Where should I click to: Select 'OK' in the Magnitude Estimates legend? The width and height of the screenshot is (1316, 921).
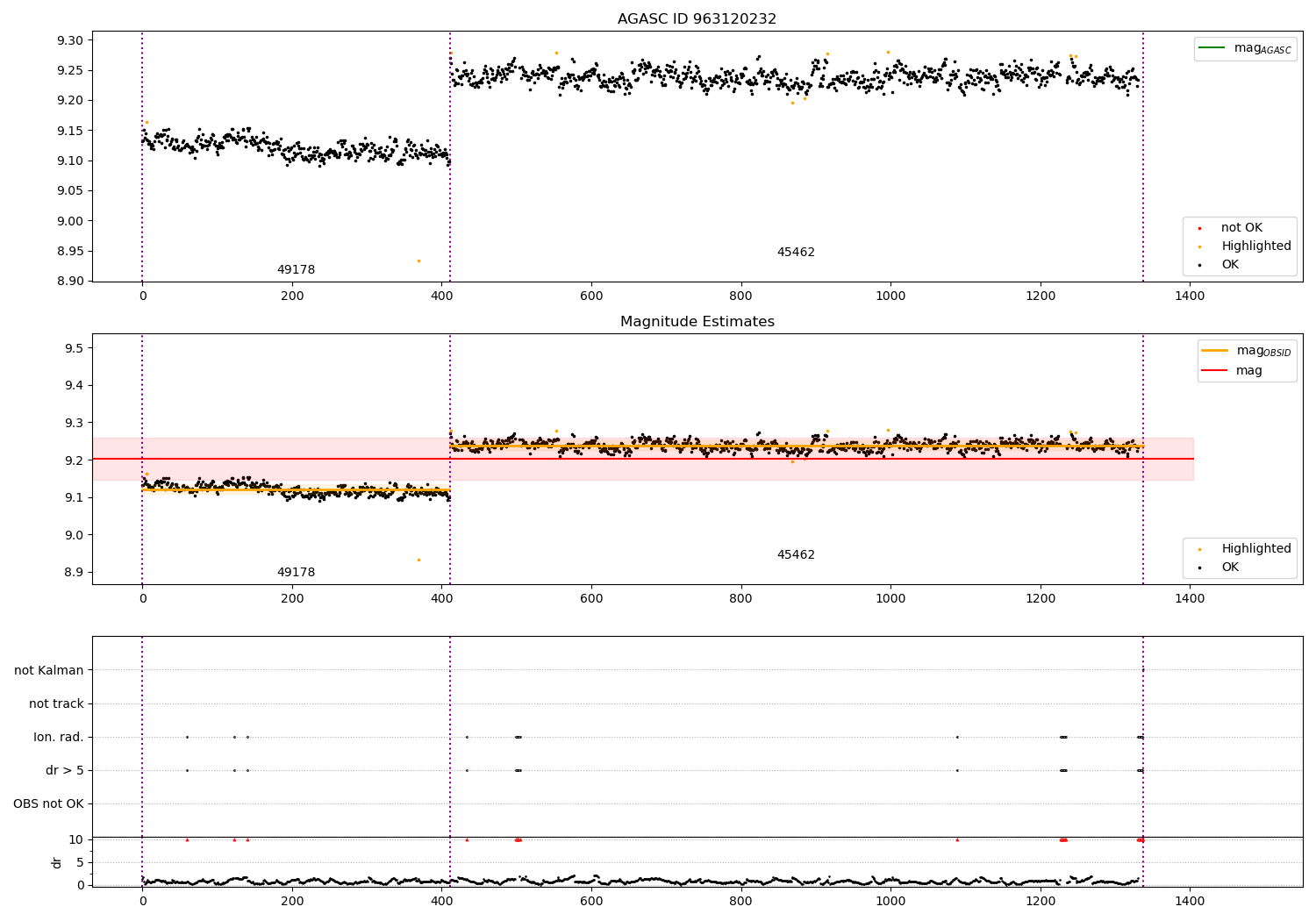click(x=1230, y=568)
